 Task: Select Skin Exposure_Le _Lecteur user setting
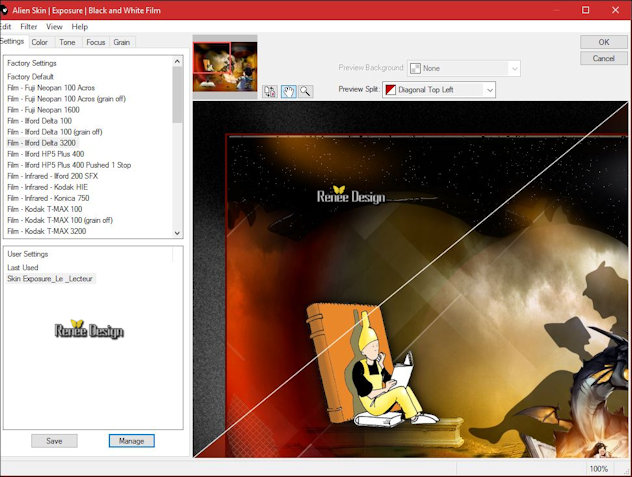[50, 279]
